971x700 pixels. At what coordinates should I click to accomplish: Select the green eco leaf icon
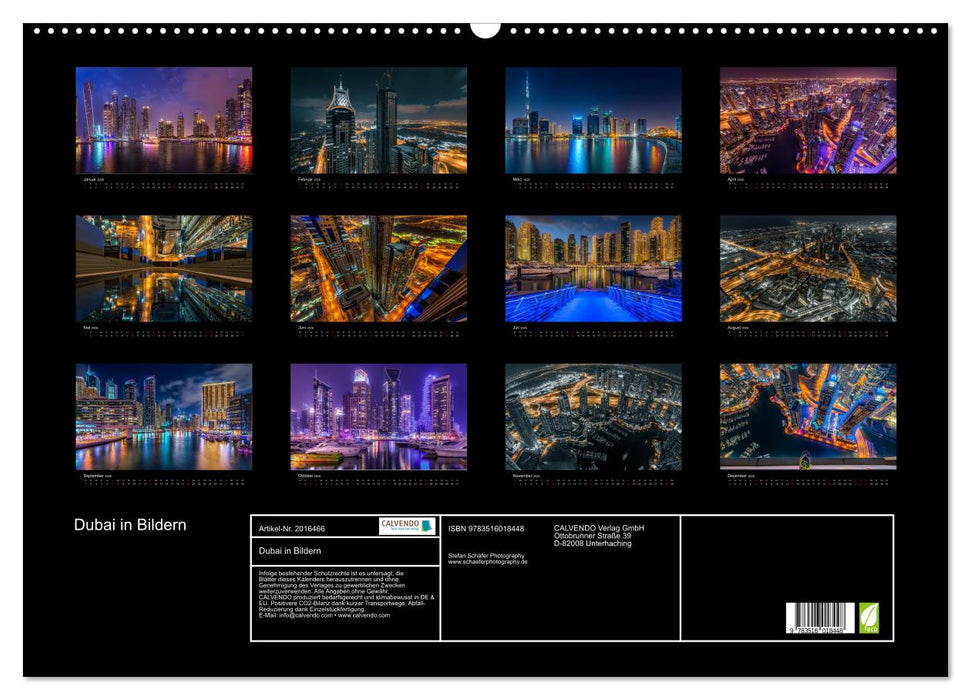click(869, 618)
